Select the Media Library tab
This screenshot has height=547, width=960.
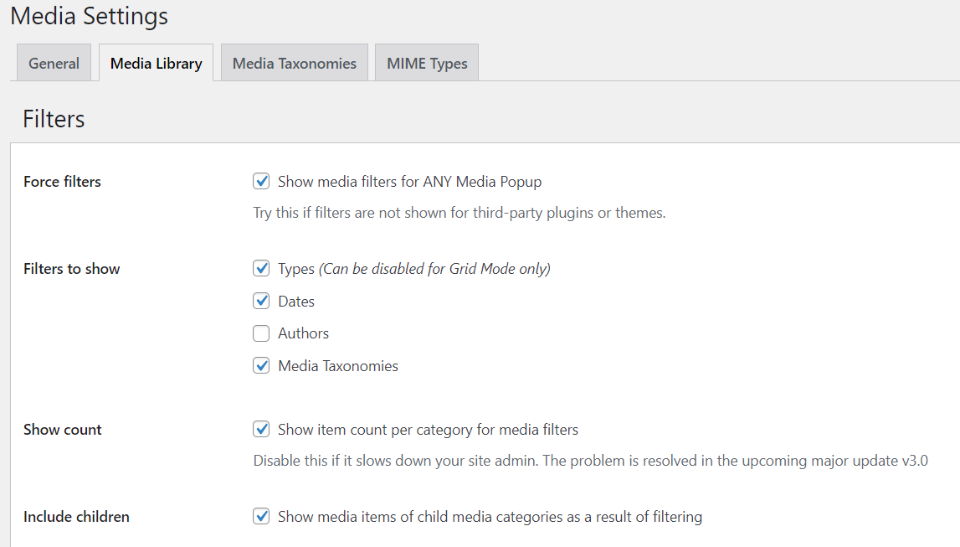point(156,63)
